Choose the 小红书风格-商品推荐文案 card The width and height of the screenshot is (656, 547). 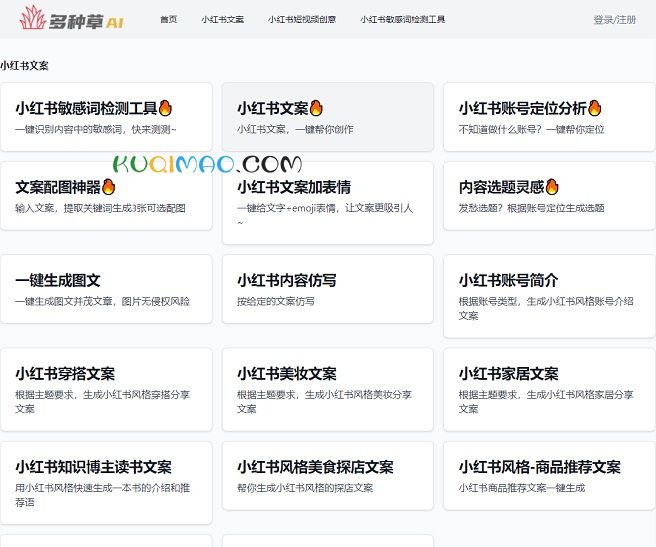(x=549, y=475)
